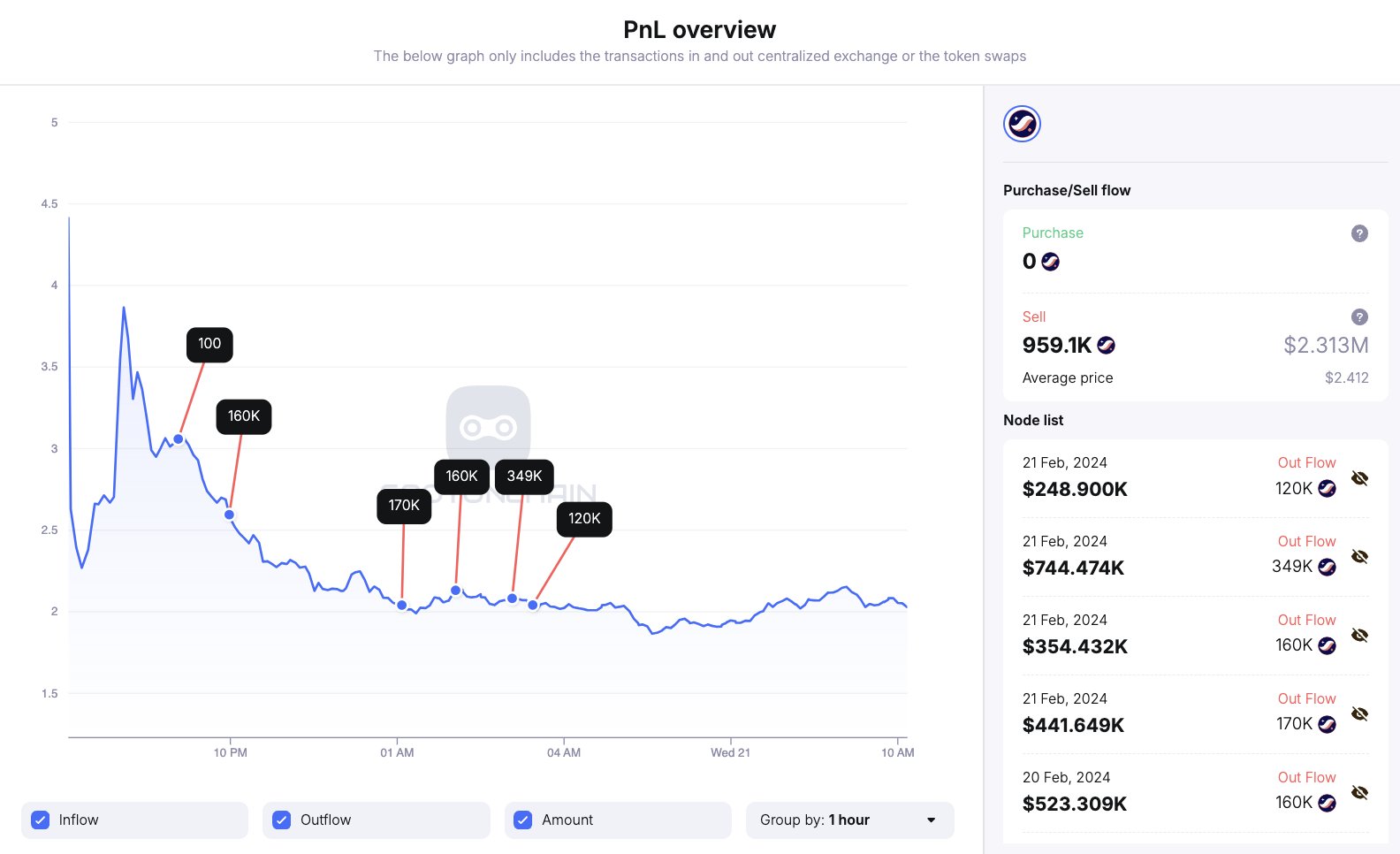The image size is (1400, 854).
Task: Click the token icon in the $354.432K row
Action: [x=1327, y=646]
